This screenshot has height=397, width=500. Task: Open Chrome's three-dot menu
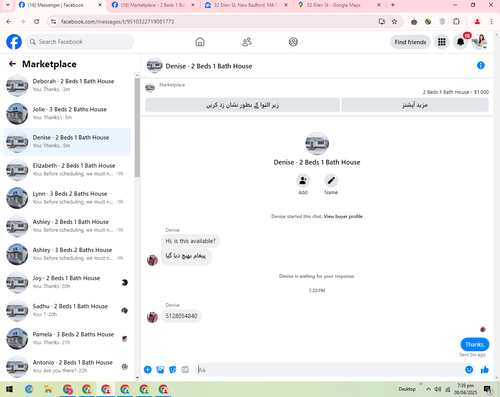[491, 22]
